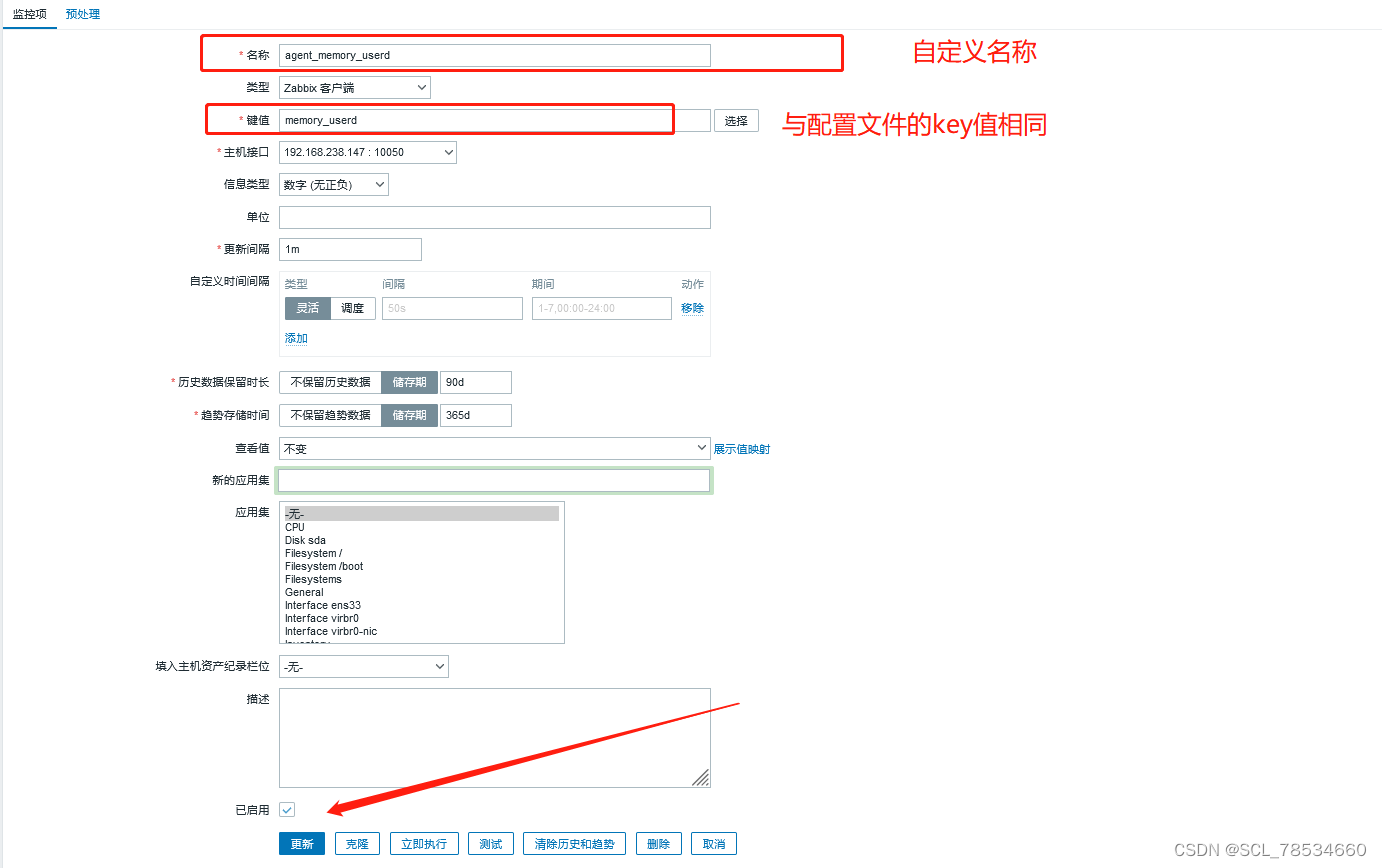Screen dimensions: 1382x868
Task: Select Interface virbr0 in 应用集 list
Action: 421,618
